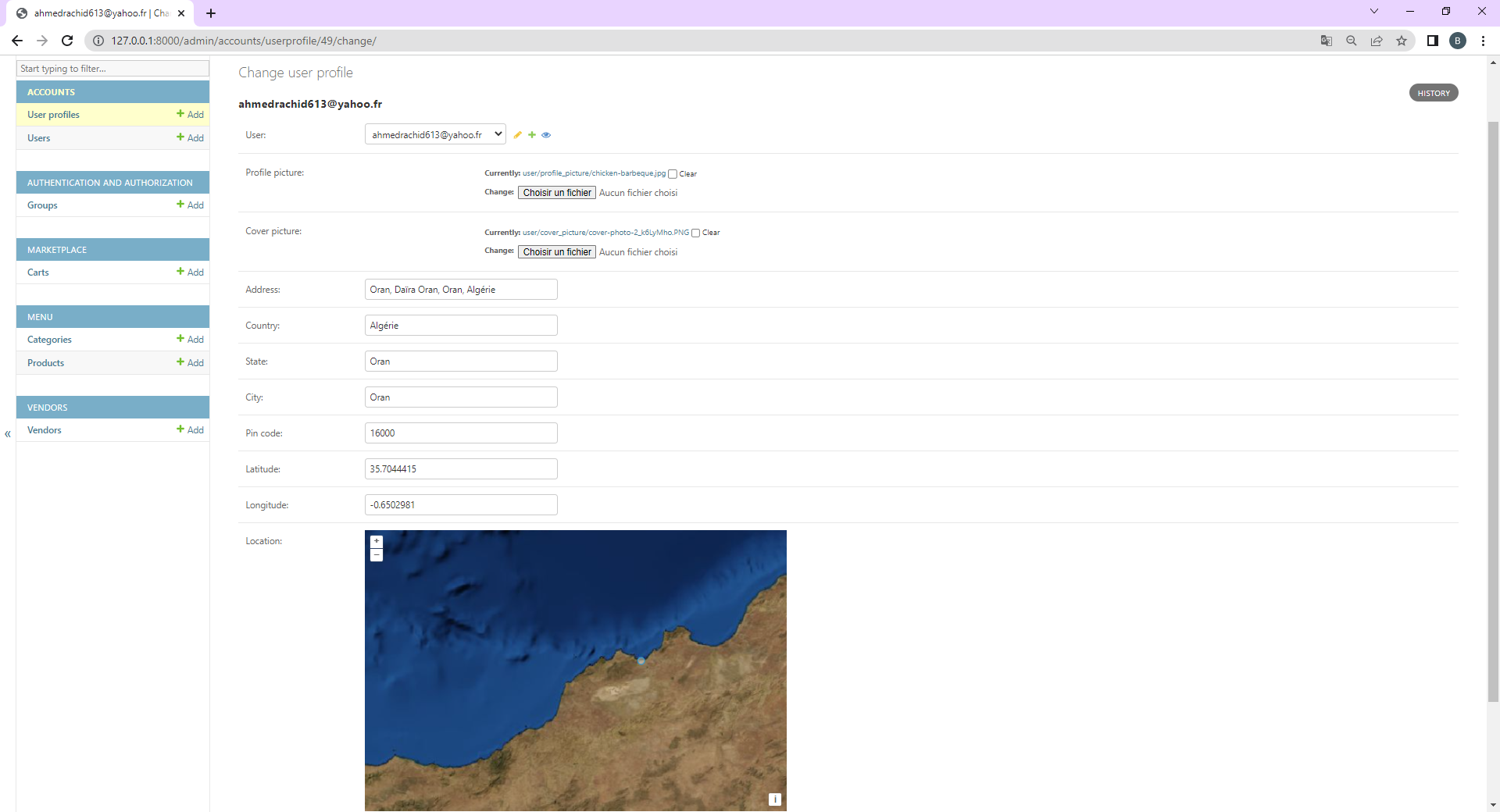Add a new Vendor from the sidebar
Screen dimensions: 1500x812
pos(190,429)
